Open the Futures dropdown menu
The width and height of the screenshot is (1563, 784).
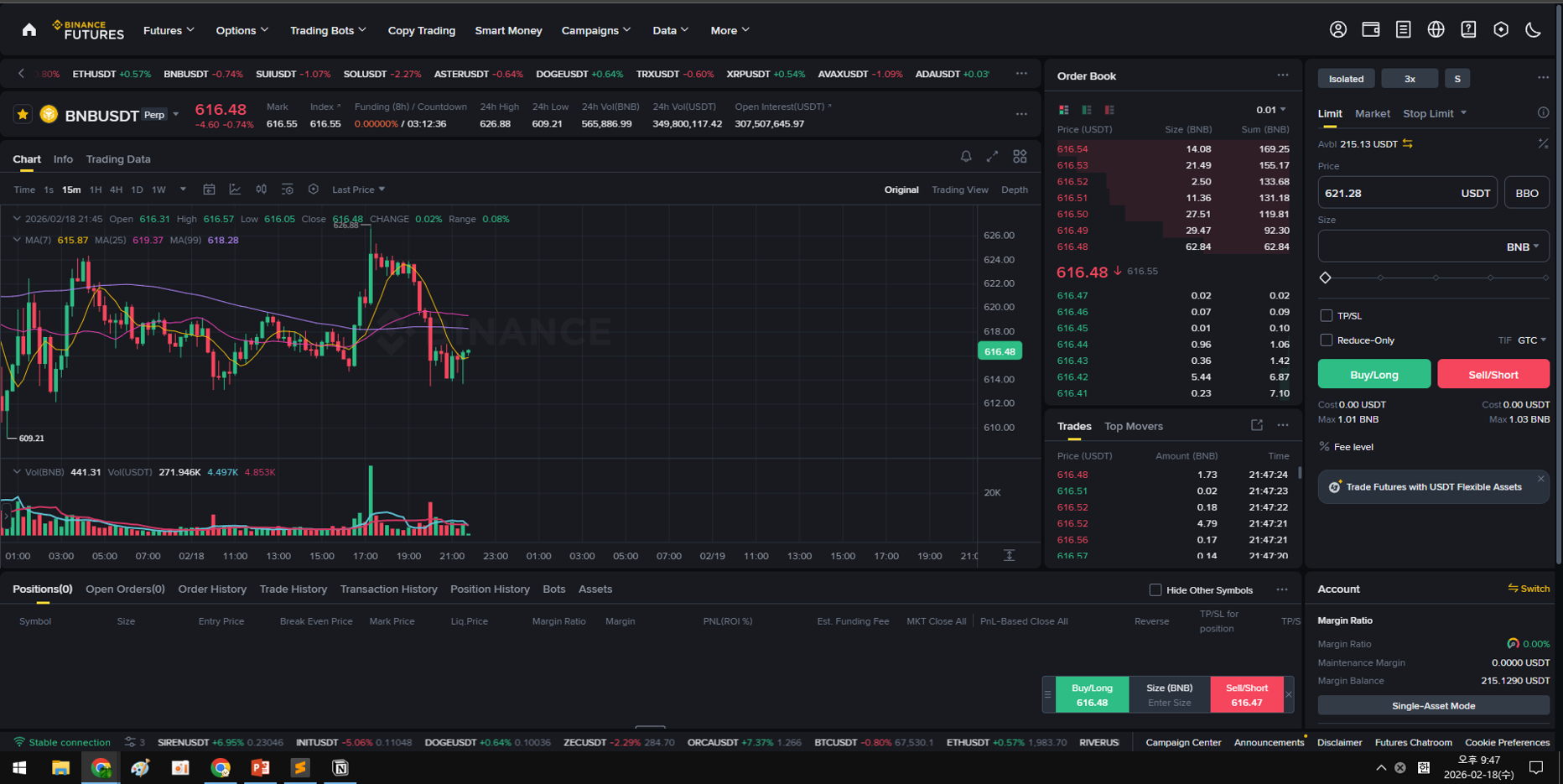click(x=169, y=30)
